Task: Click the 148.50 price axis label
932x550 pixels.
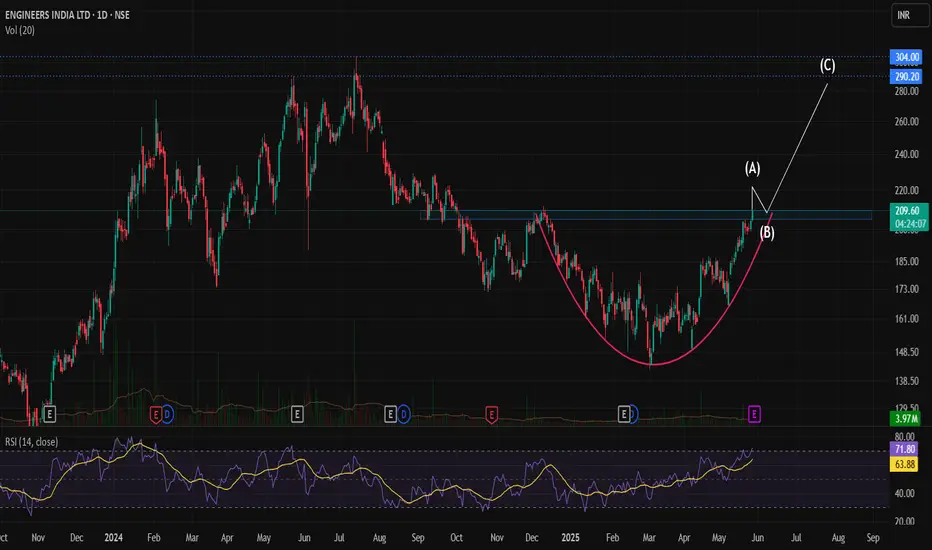Action: point(906,352)
